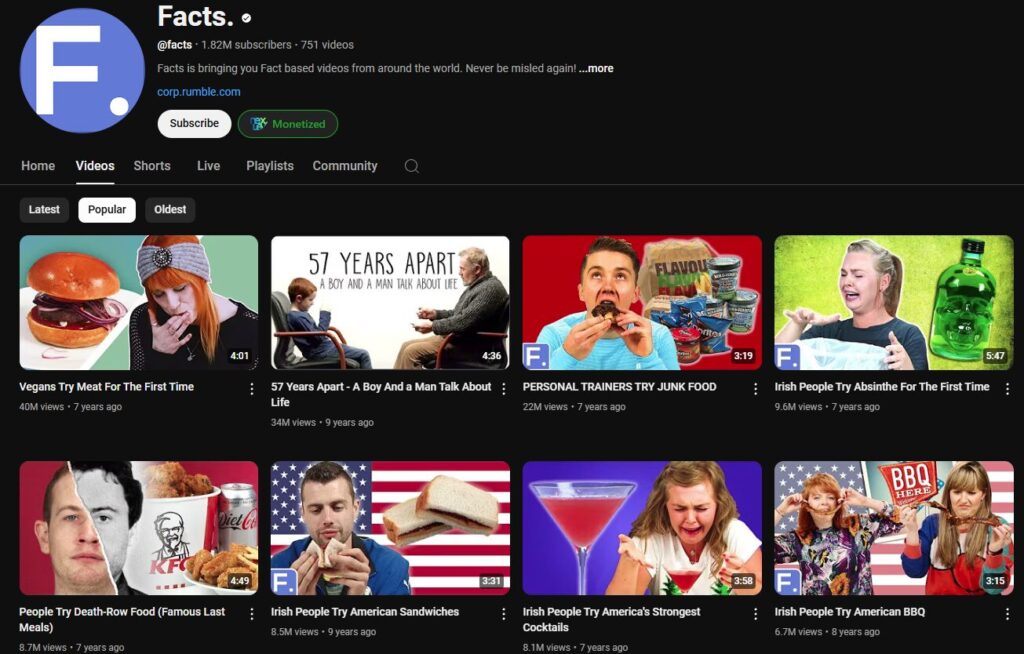The width and height of the screenshot is (1024, 654).
Task: Play the Death-Row Food KFC thumbnail
Action: click(138, 528)
